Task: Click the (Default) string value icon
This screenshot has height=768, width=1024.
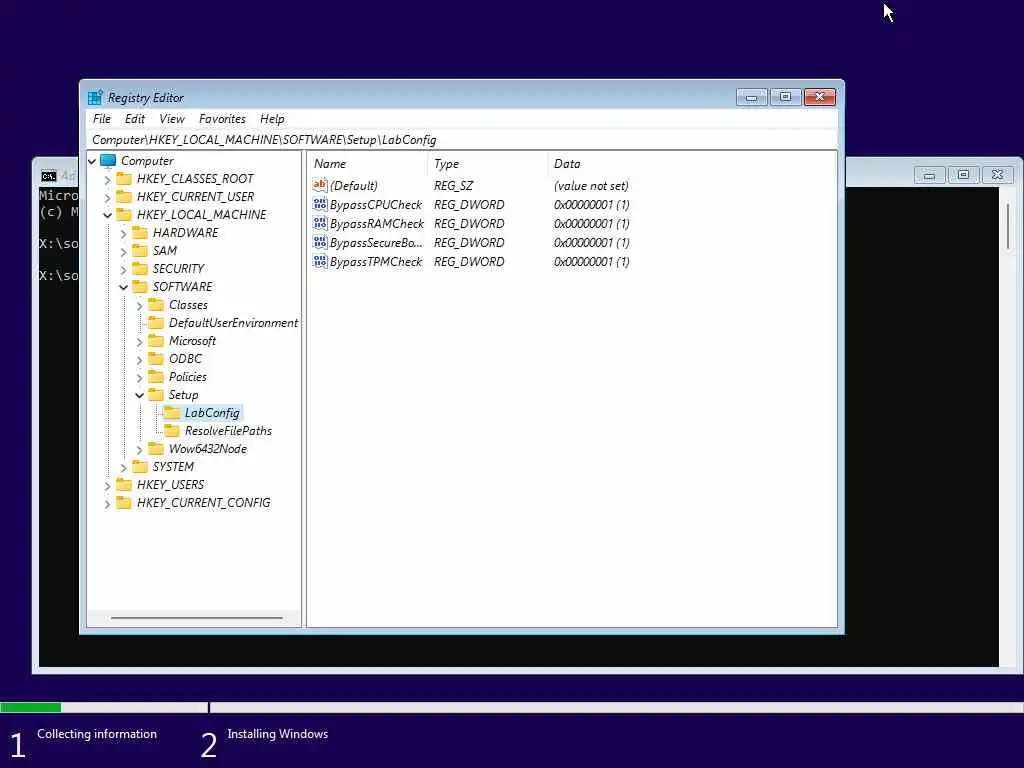Action: coord(320,185)
